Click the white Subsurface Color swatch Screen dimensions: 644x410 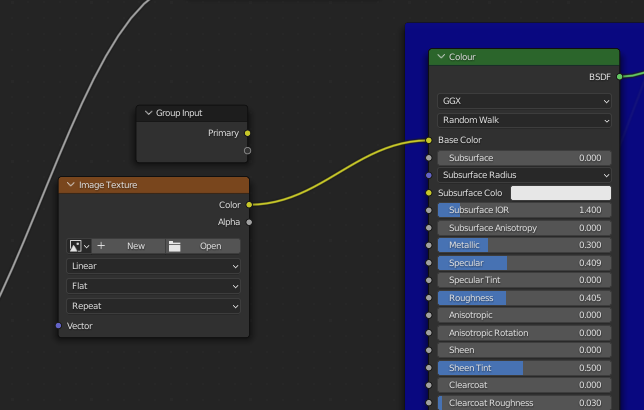point(560,193)
